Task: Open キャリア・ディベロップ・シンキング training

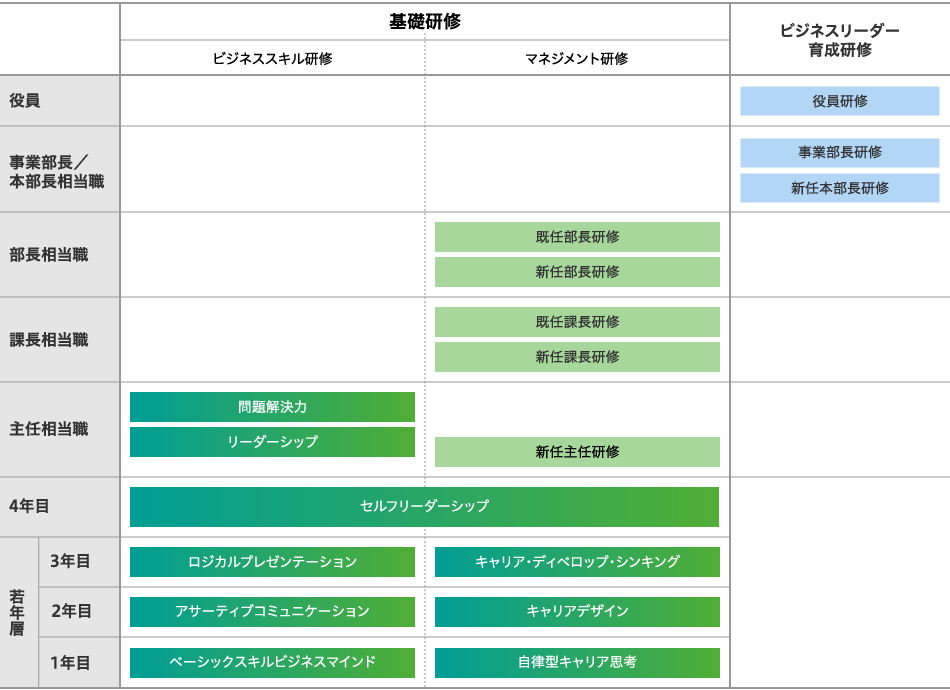Action: tap(577, 562)
